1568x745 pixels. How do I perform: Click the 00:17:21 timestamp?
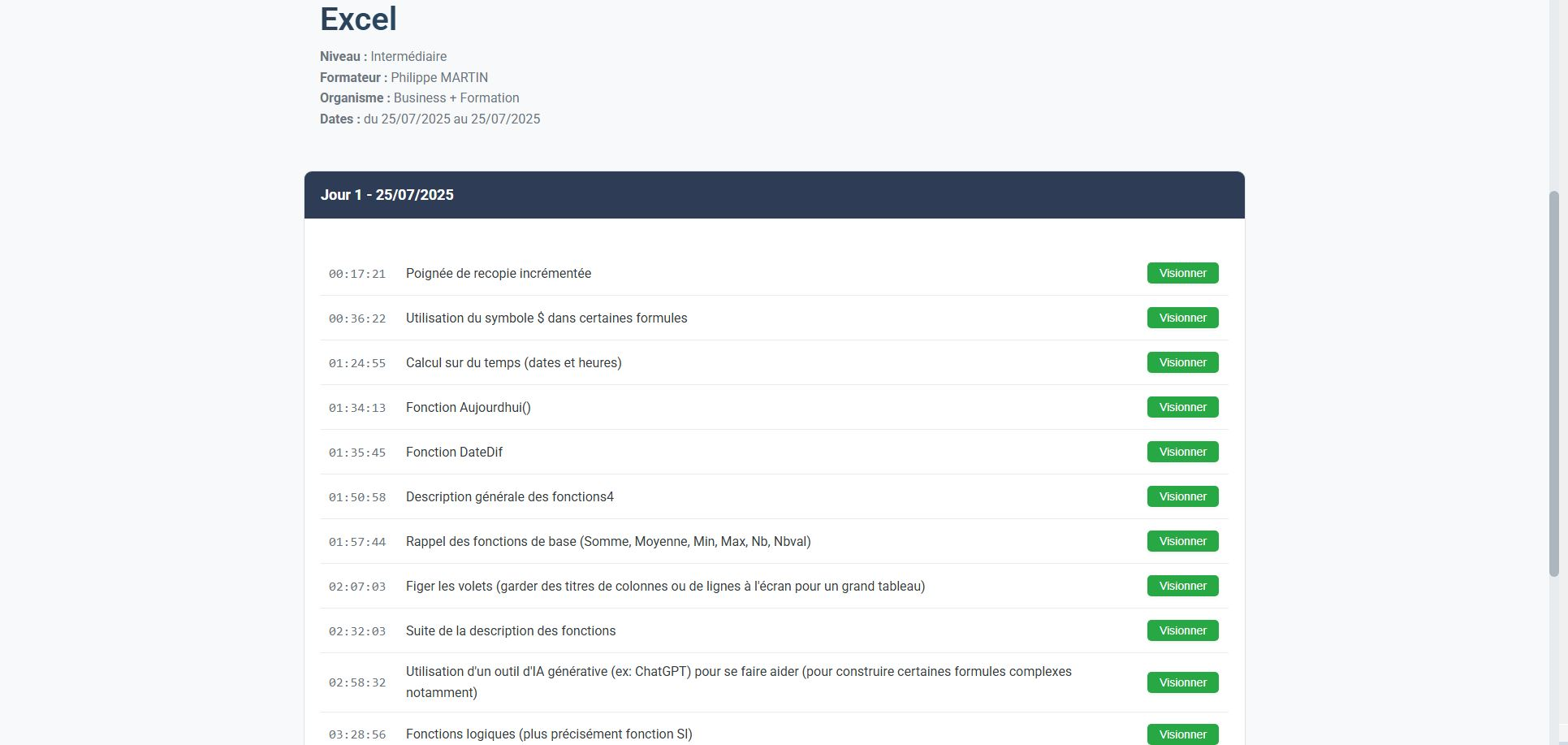tap(356, 274)
